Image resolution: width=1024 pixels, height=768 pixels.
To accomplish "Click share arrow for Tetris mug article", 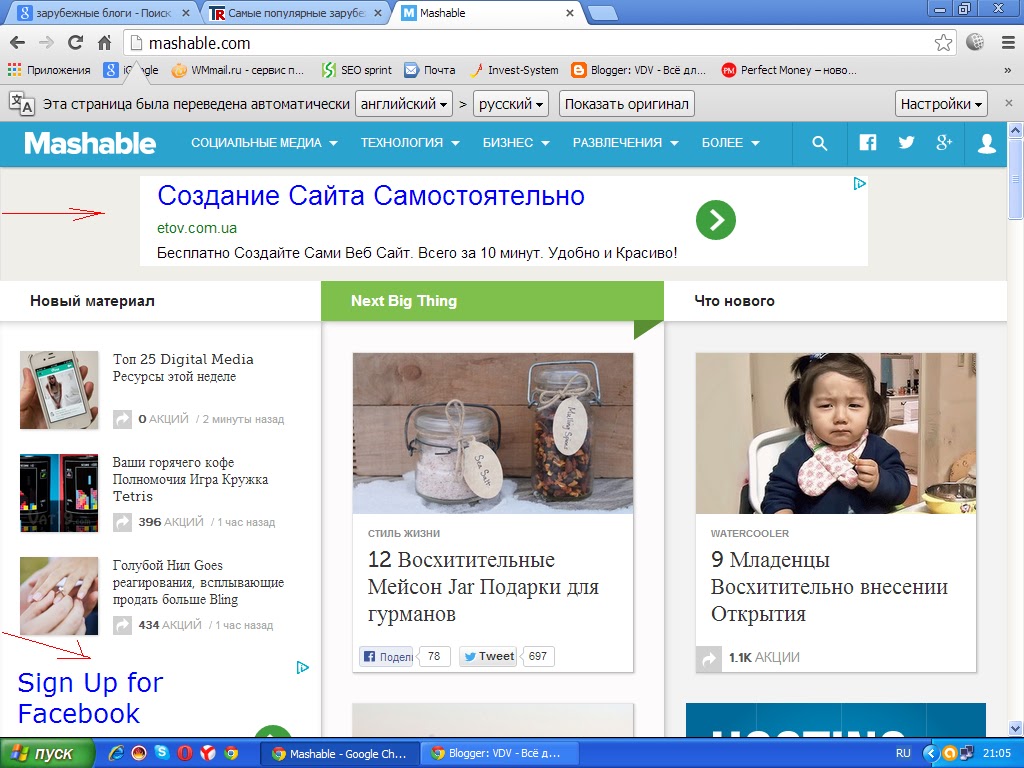I will click(x=122, y=522).
